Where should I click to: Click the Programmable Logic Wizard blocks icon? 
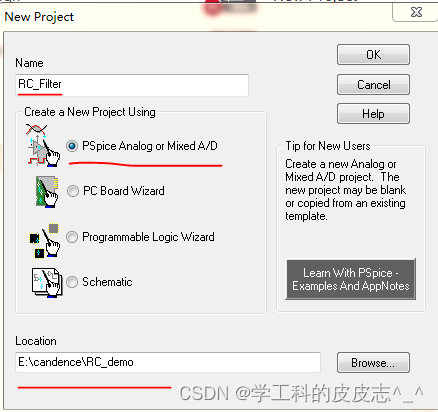click(45, 240)
